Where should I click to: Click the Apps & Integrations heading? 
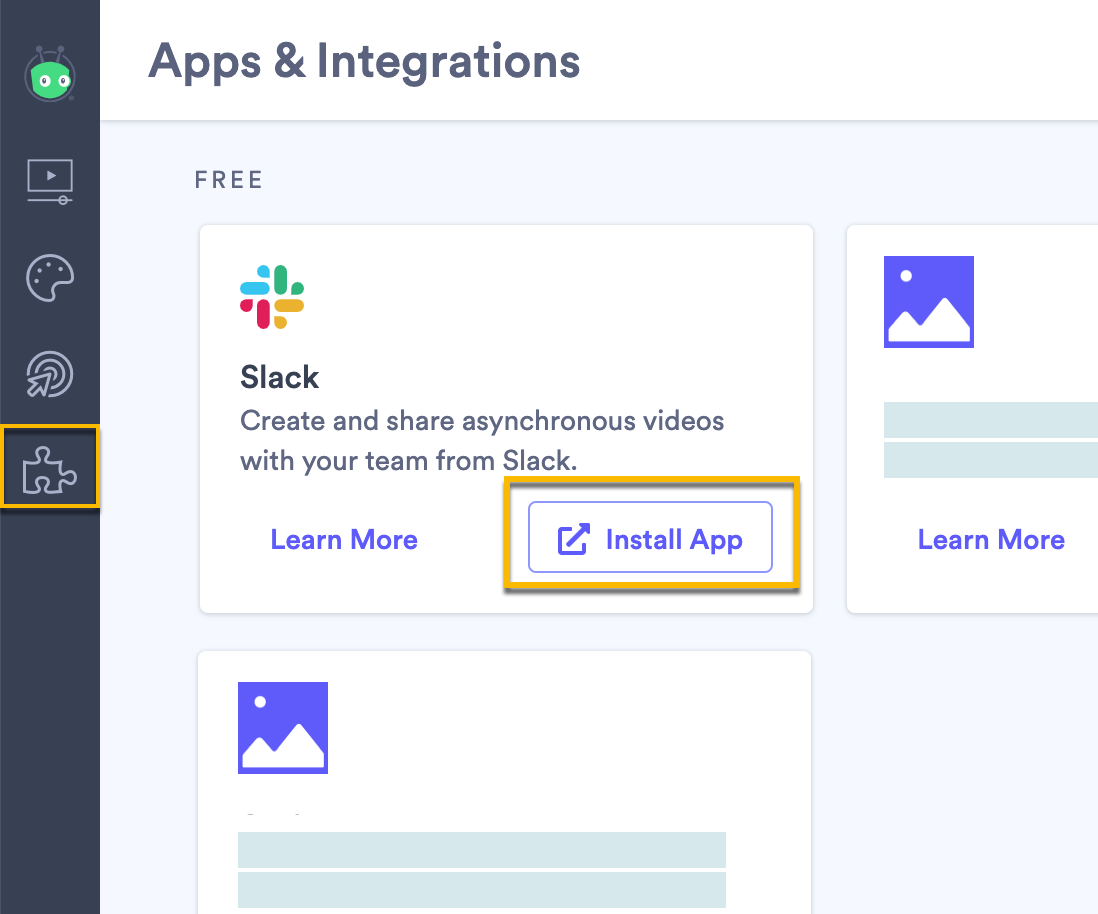(364, 62)
